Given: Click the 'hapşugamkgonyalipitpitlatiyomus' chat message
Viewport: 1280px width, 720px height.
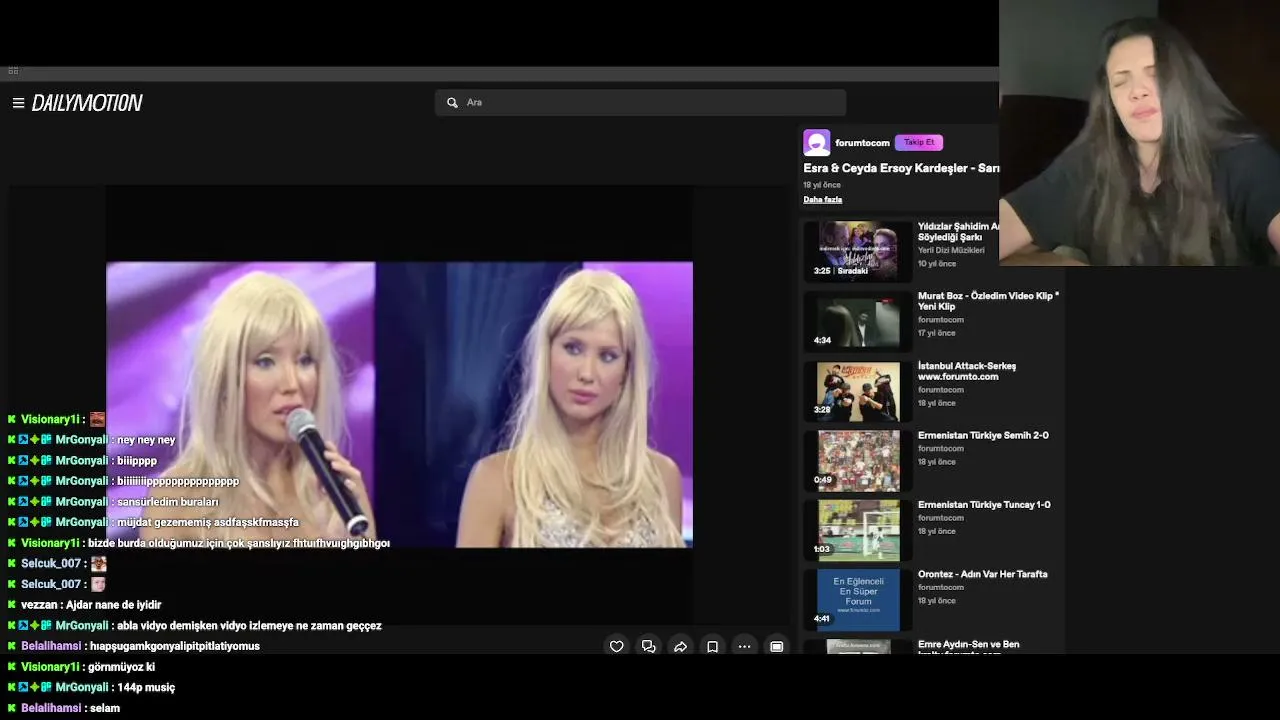Looking at the screenshot, I should point(174,646).
